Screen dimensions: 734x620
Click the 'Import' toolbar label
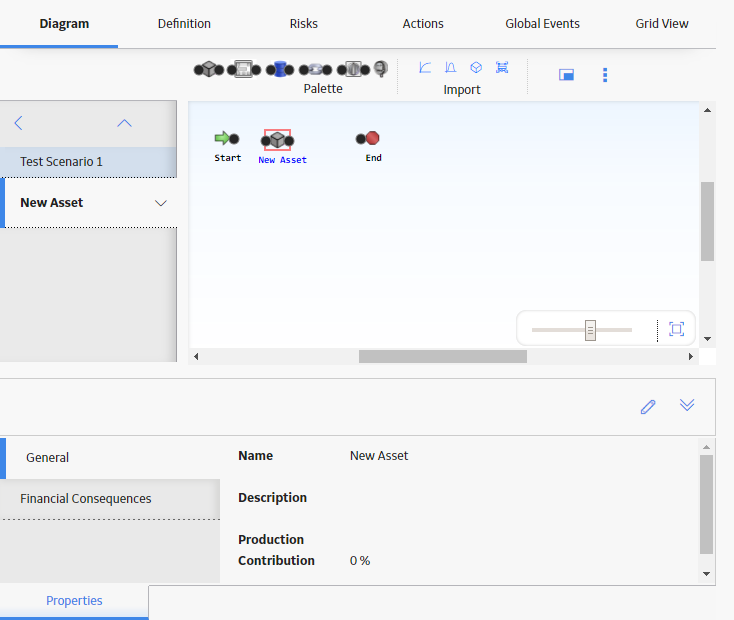pos(462,89)
